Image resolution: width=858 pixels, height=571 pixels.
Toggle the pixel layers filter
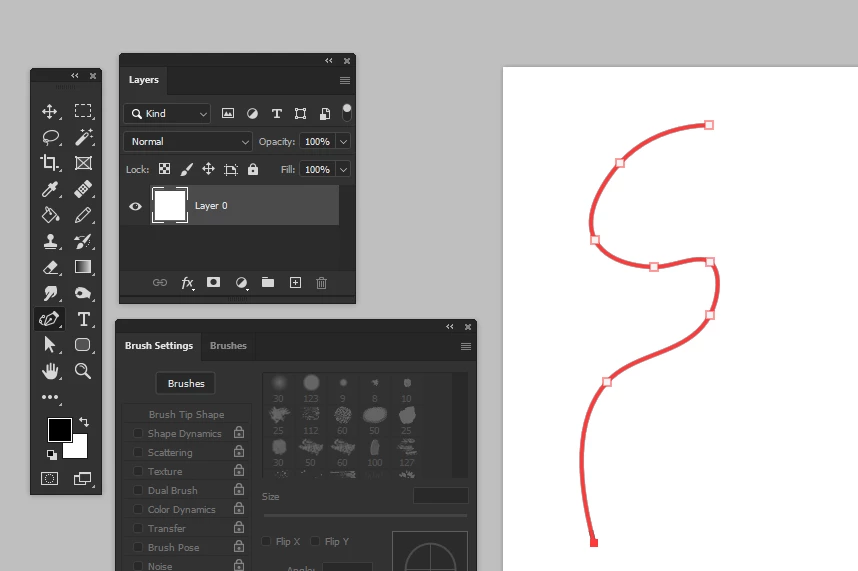click(x=228, y=113)
